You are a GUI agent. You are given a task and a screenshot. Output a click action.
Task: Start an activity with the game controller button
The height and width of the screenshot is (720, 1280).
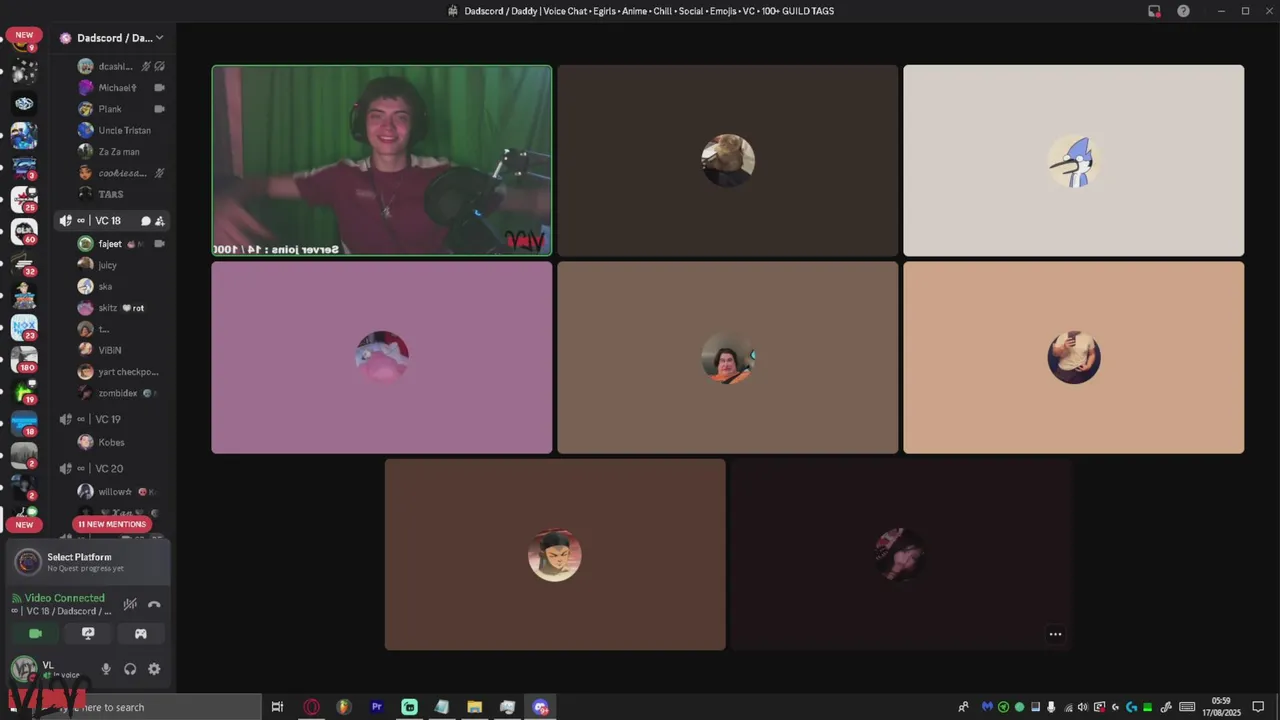click(x=141, y=633)
